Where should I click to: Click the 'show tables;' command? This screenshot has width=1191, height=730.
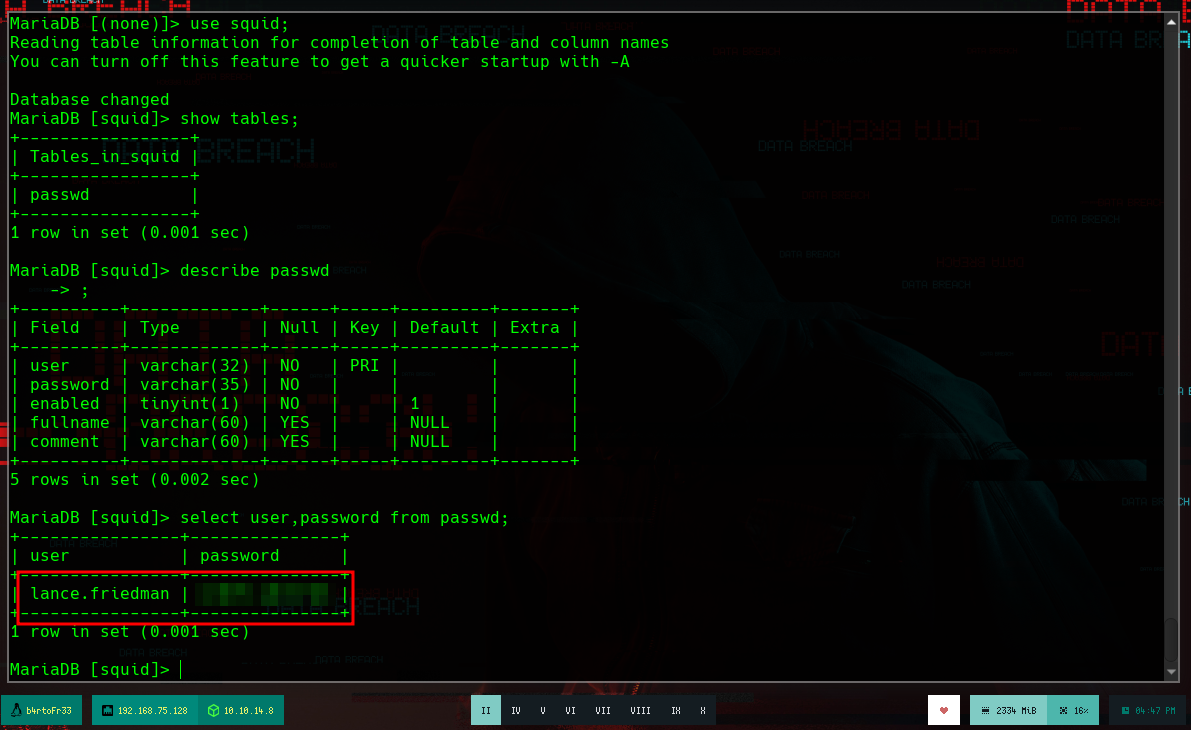[239, 119]
